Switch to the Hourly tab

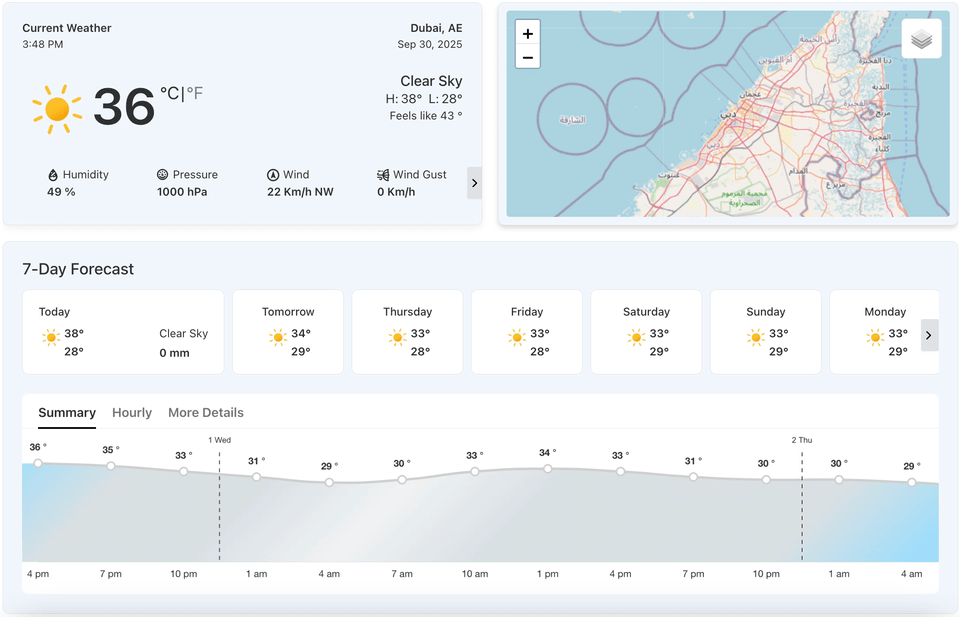pyautogui.click(x=132, y=413)
